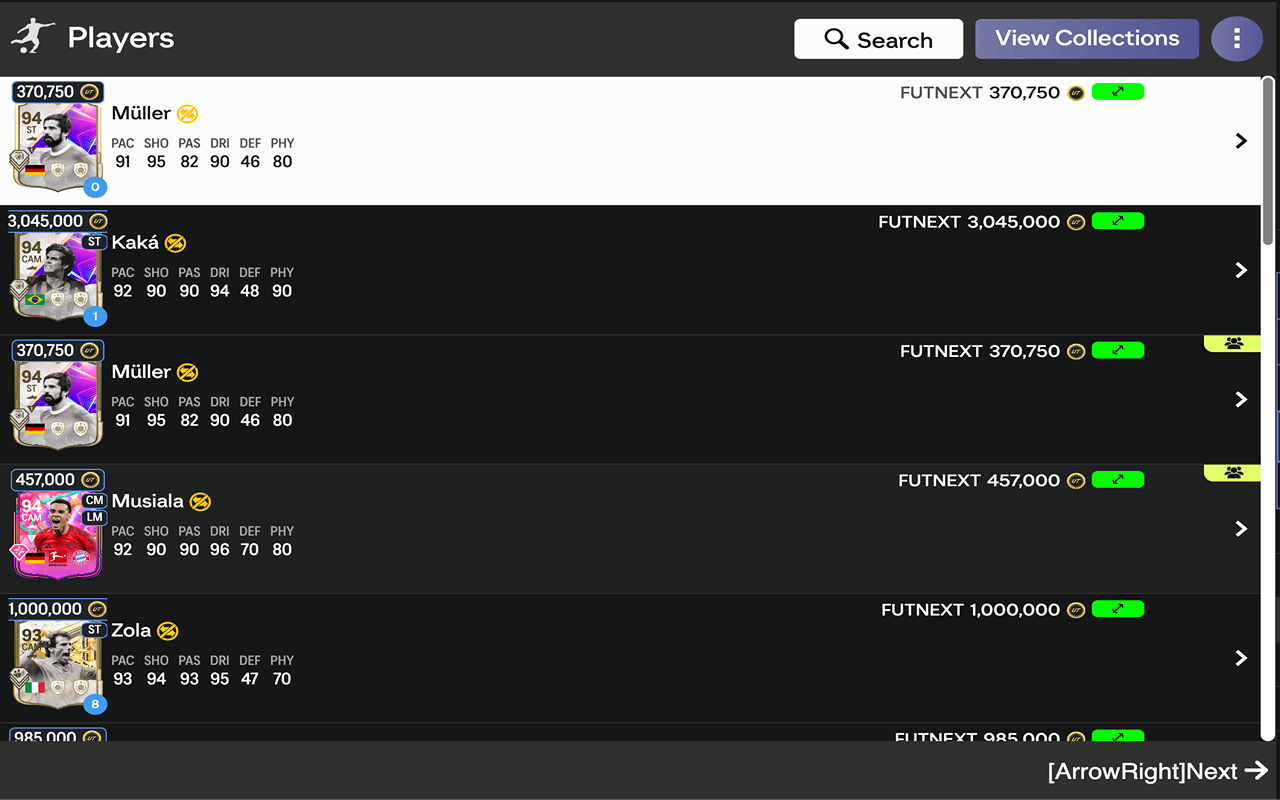Open the highlighted Müller row's right chevron
This screenshot has height=800, width=1280.
(1241, 141)
